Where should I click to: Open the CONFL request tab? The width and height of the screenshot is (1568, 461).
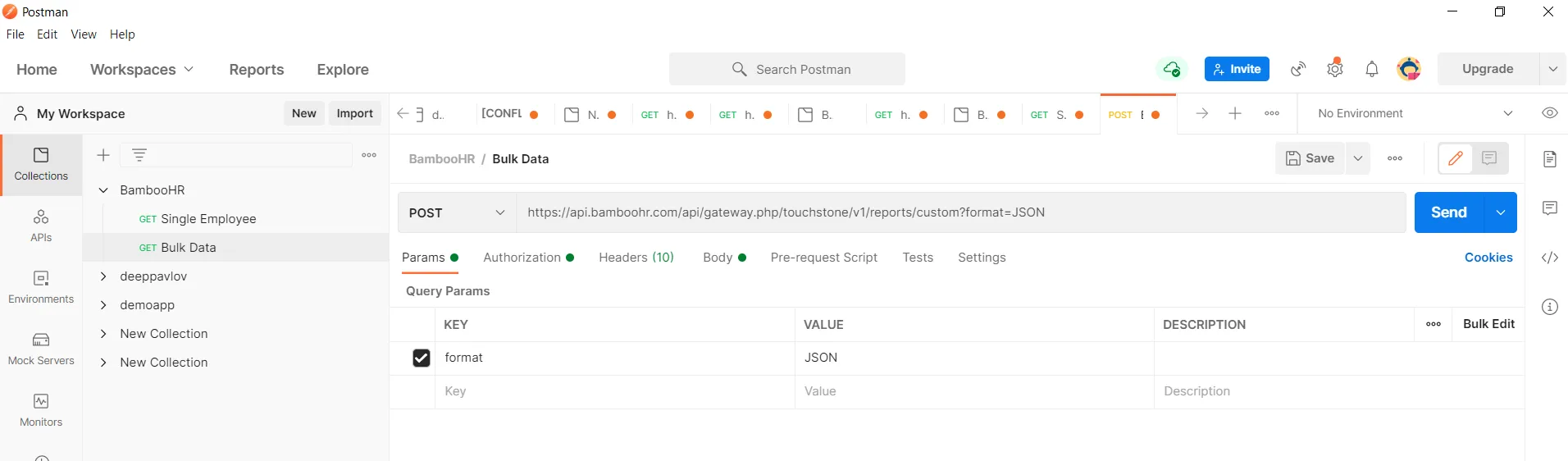pyautogui.click(x=510, y=114)
